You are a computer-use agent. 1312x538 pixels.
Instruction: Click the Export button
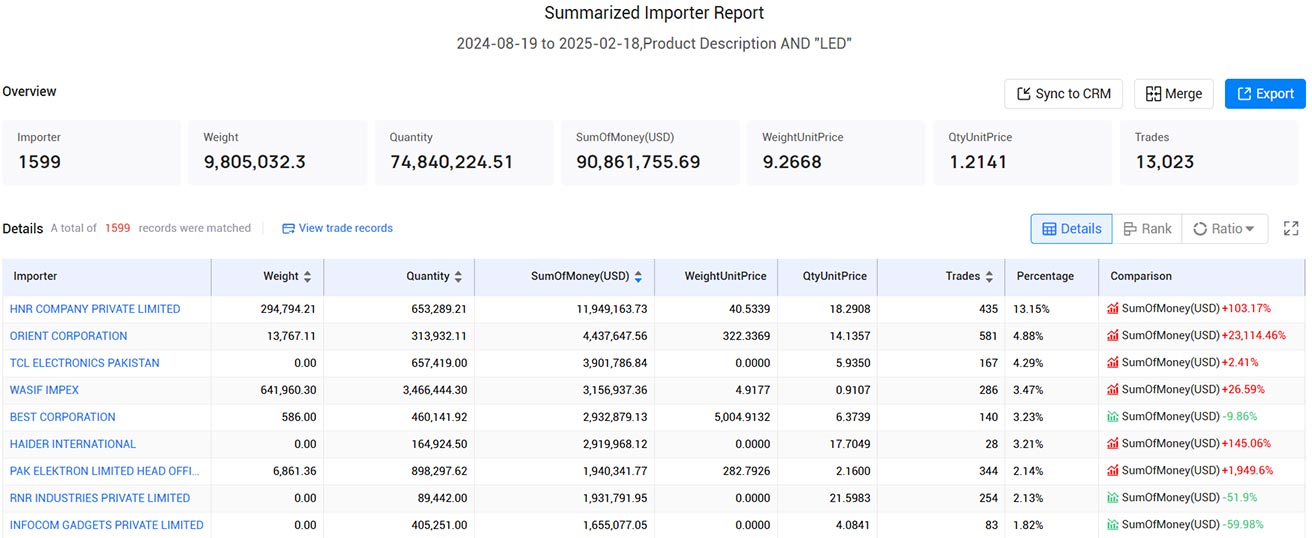(1265, 94)
